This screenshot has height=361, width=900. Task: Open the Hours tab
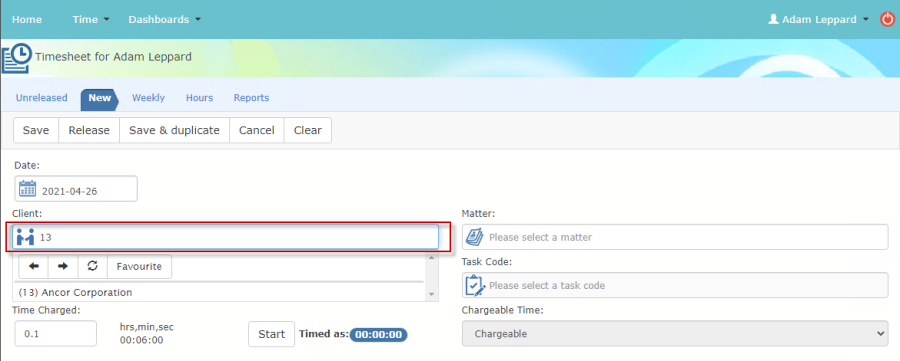[199, 98]
